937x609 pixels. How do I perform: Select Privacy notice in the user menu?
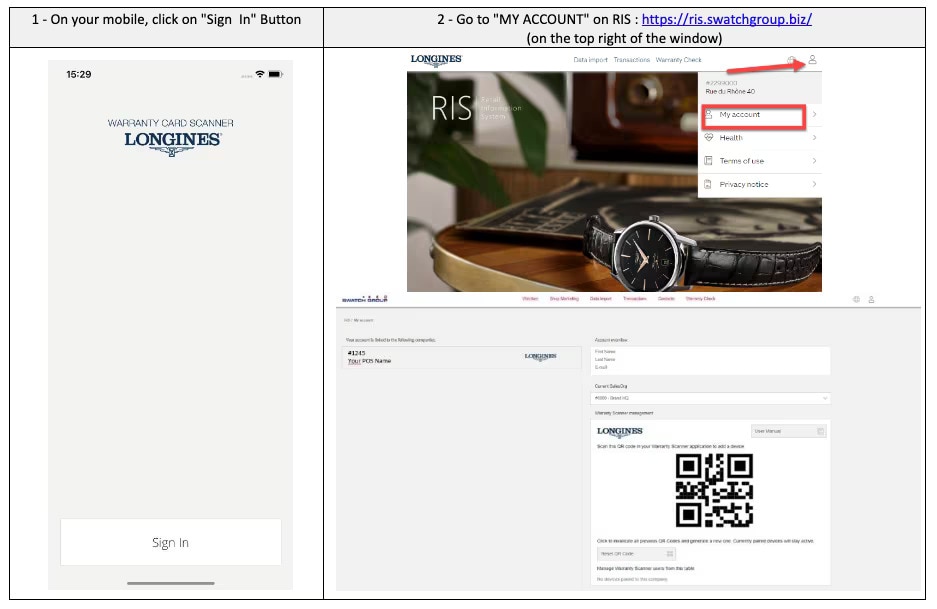[760, 184]
